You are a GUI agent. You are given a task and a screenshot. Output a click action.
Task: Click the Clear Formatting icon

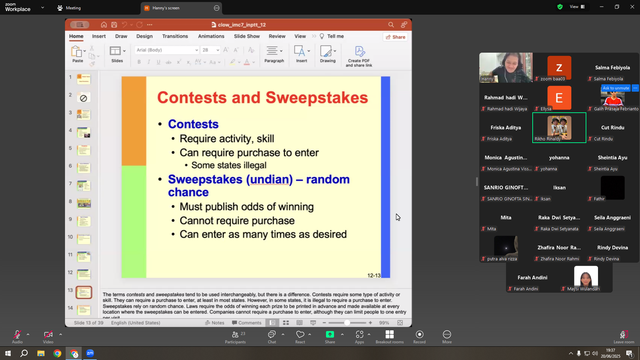(x=251, y=50)
